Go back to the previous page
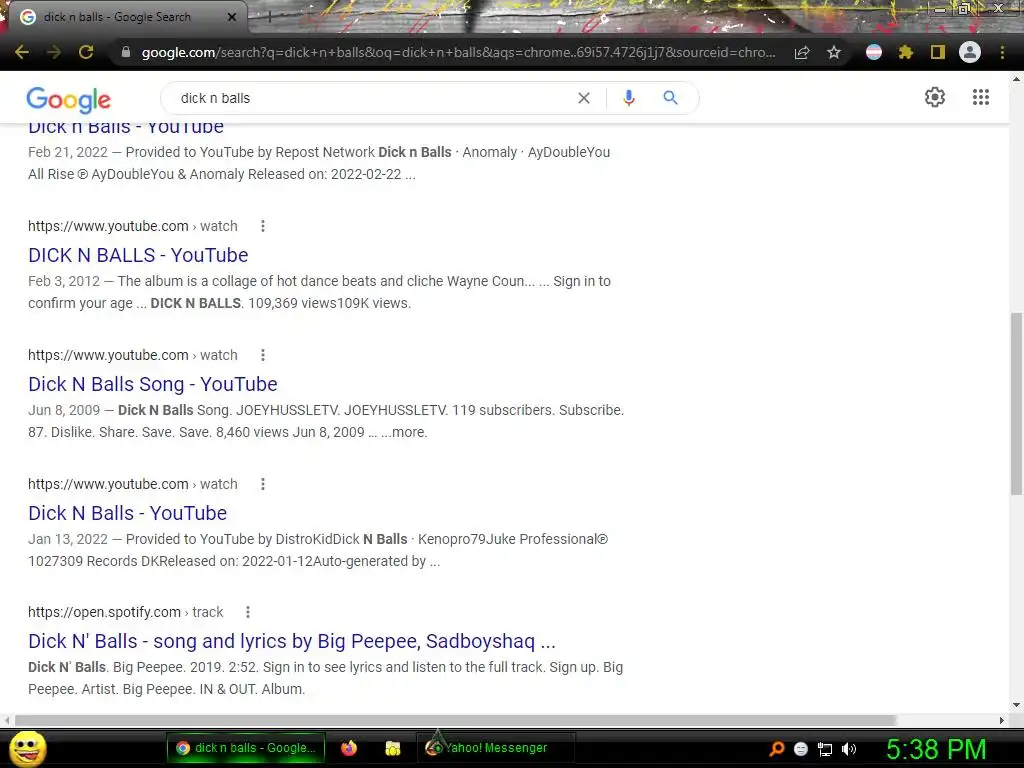Viewport: 1024px width, 768px height. tap(22, 52)
